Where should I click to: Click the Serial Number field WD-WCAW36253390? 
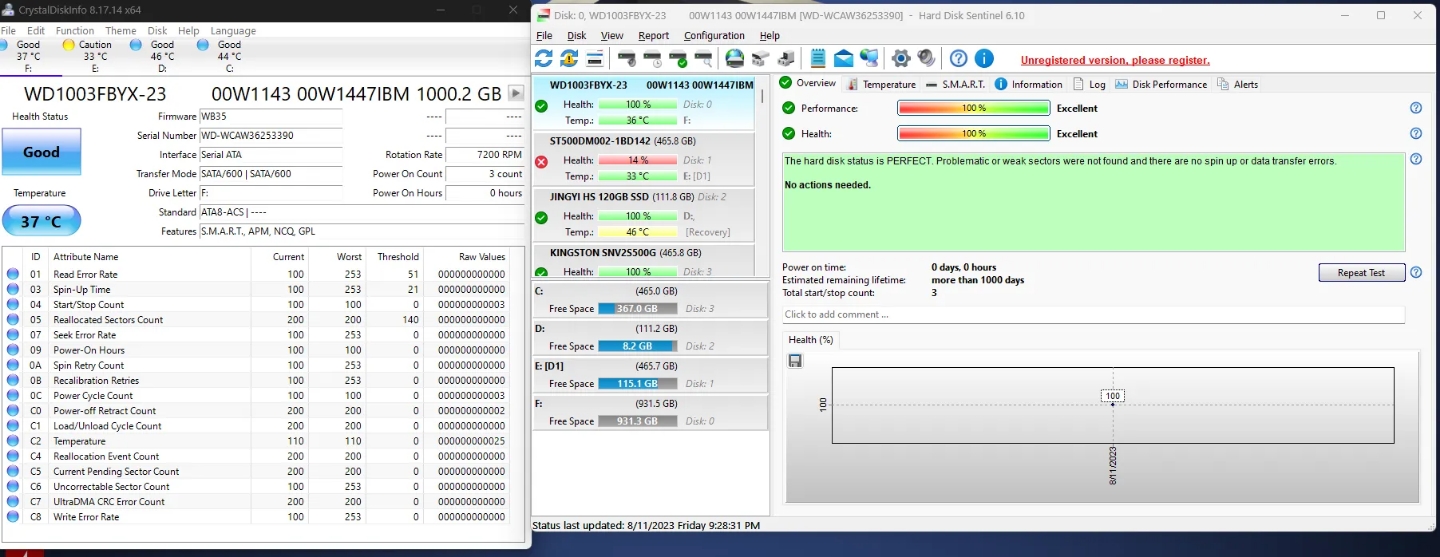270,135
